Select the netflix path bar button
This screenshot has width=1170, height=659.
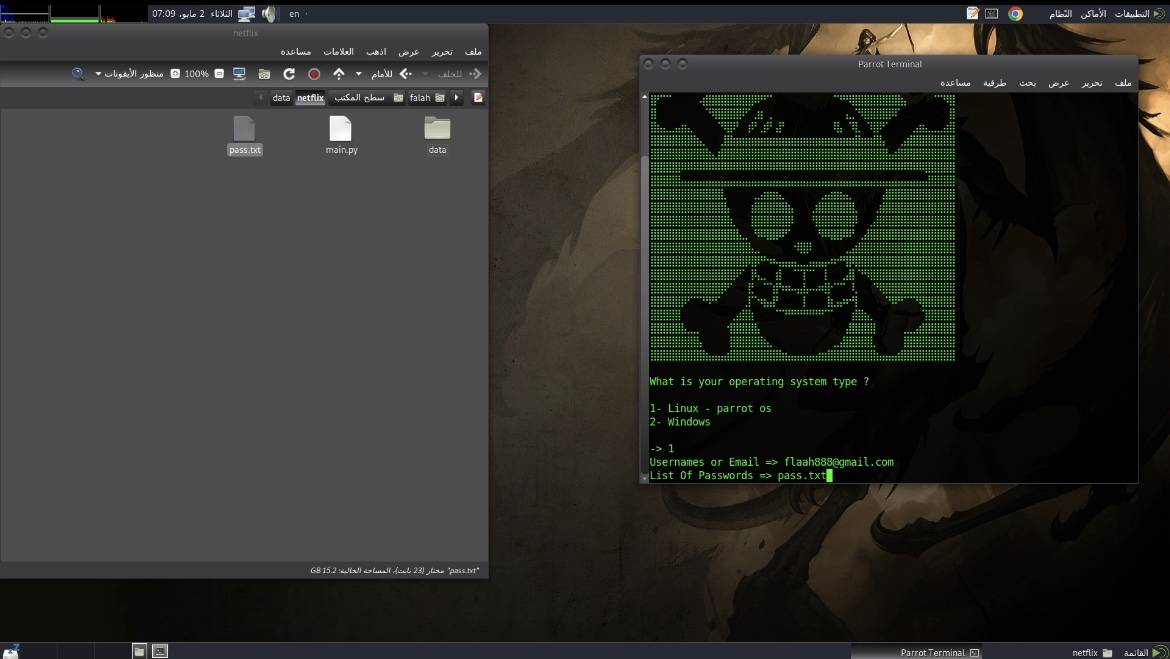click(310, 98)
